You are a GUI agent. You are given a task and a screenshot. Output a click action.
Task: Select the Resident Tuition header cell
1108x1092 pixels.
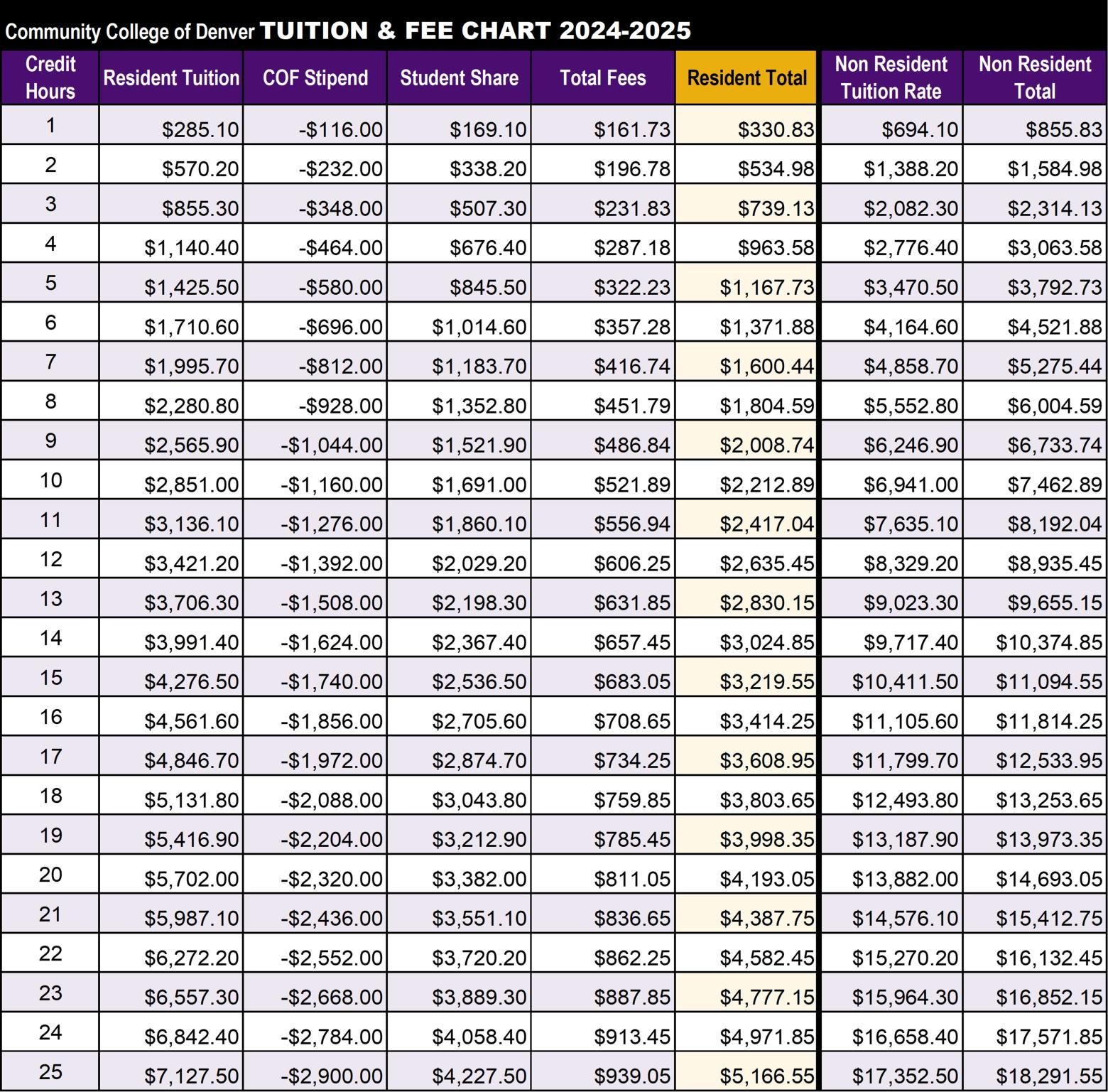pyautogui.click(x=171, y=77)
